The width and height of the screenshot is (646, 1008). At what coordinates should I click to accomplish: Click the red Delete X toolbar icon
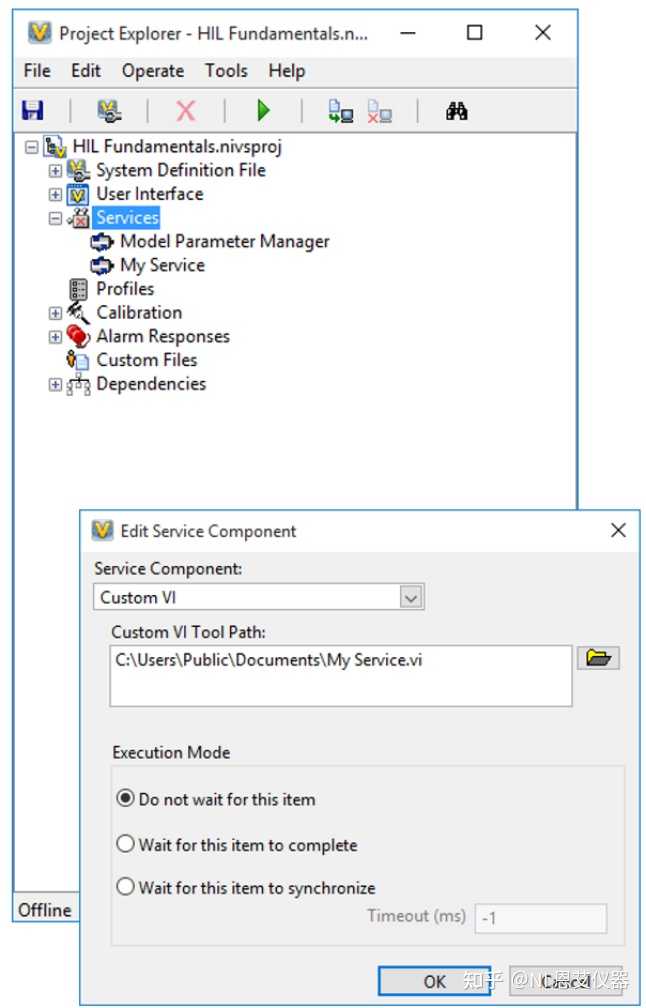click(186, 111)
